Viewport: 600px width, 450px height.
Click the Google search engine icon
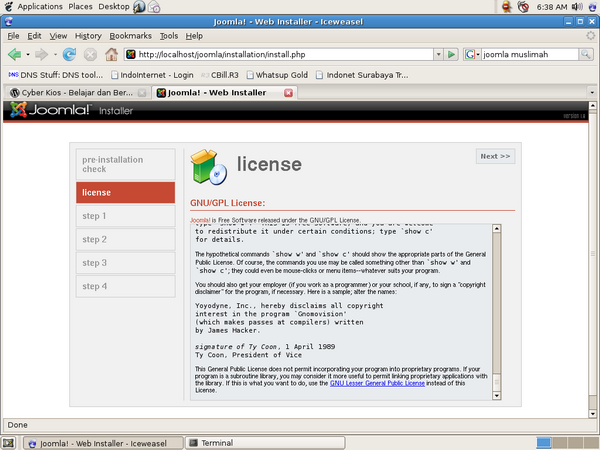point(470,54)
